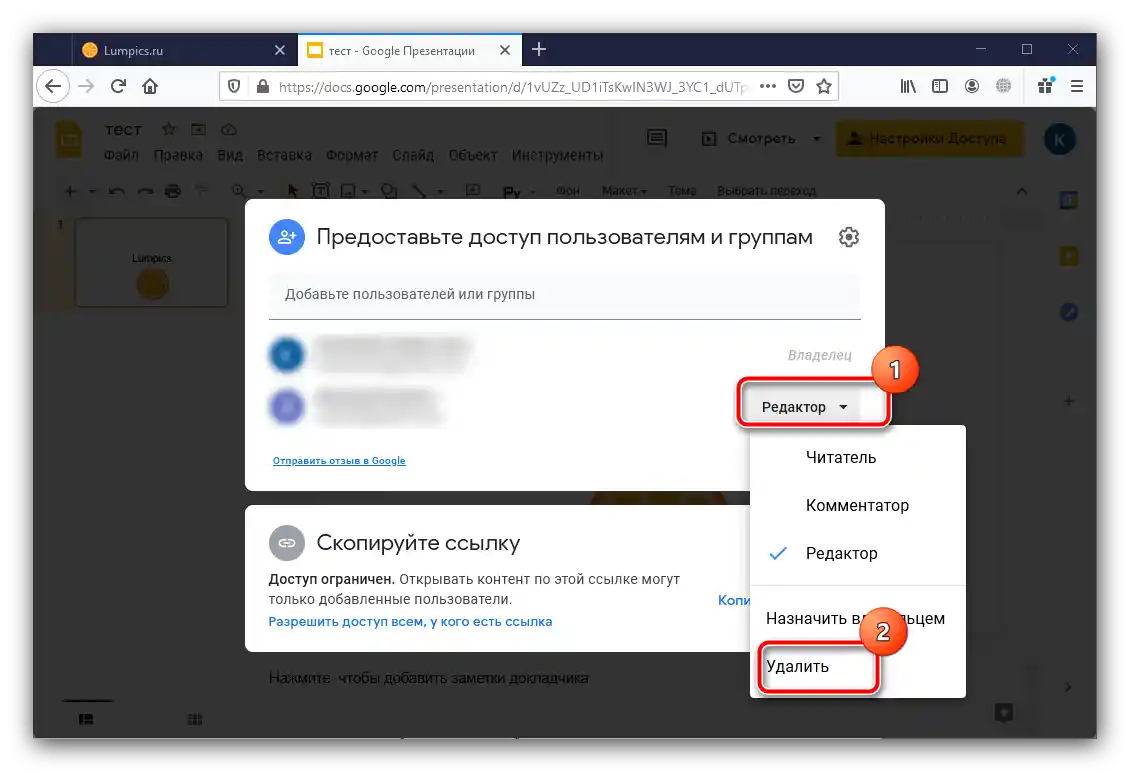1130x772 pixels.
Task: Click Удалить to remove the user
Action: coord(858,667)
